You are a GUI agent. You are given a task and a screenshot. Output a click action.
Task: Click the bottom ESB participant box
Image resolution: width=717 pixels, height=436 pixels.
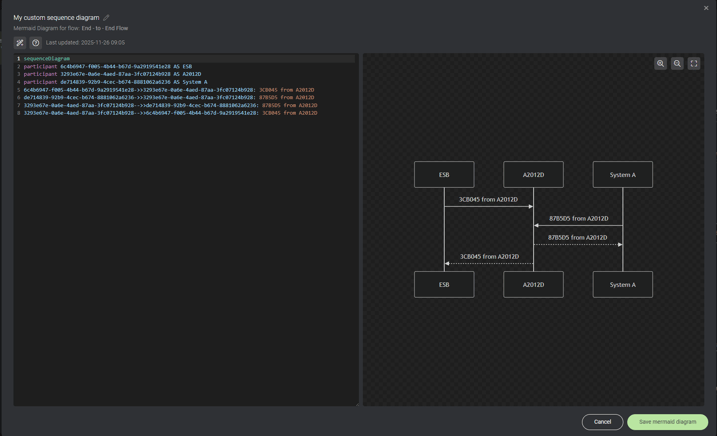tap(444, 285)
